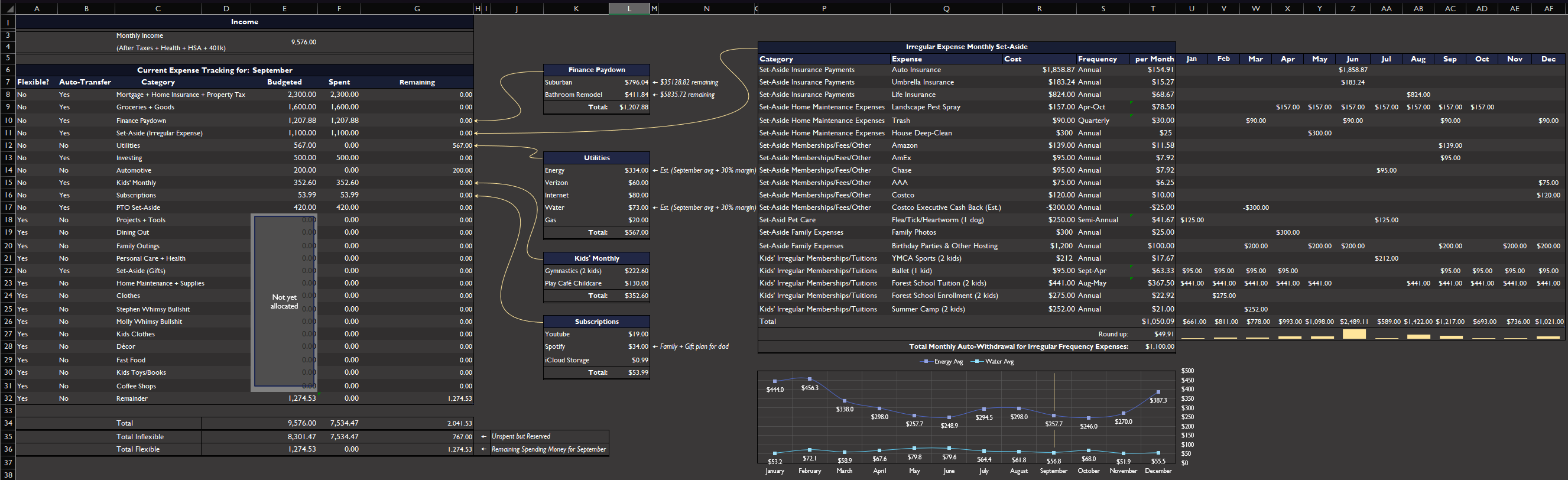Select the Income title cell

pyautogui.click(x=245, y=22)
